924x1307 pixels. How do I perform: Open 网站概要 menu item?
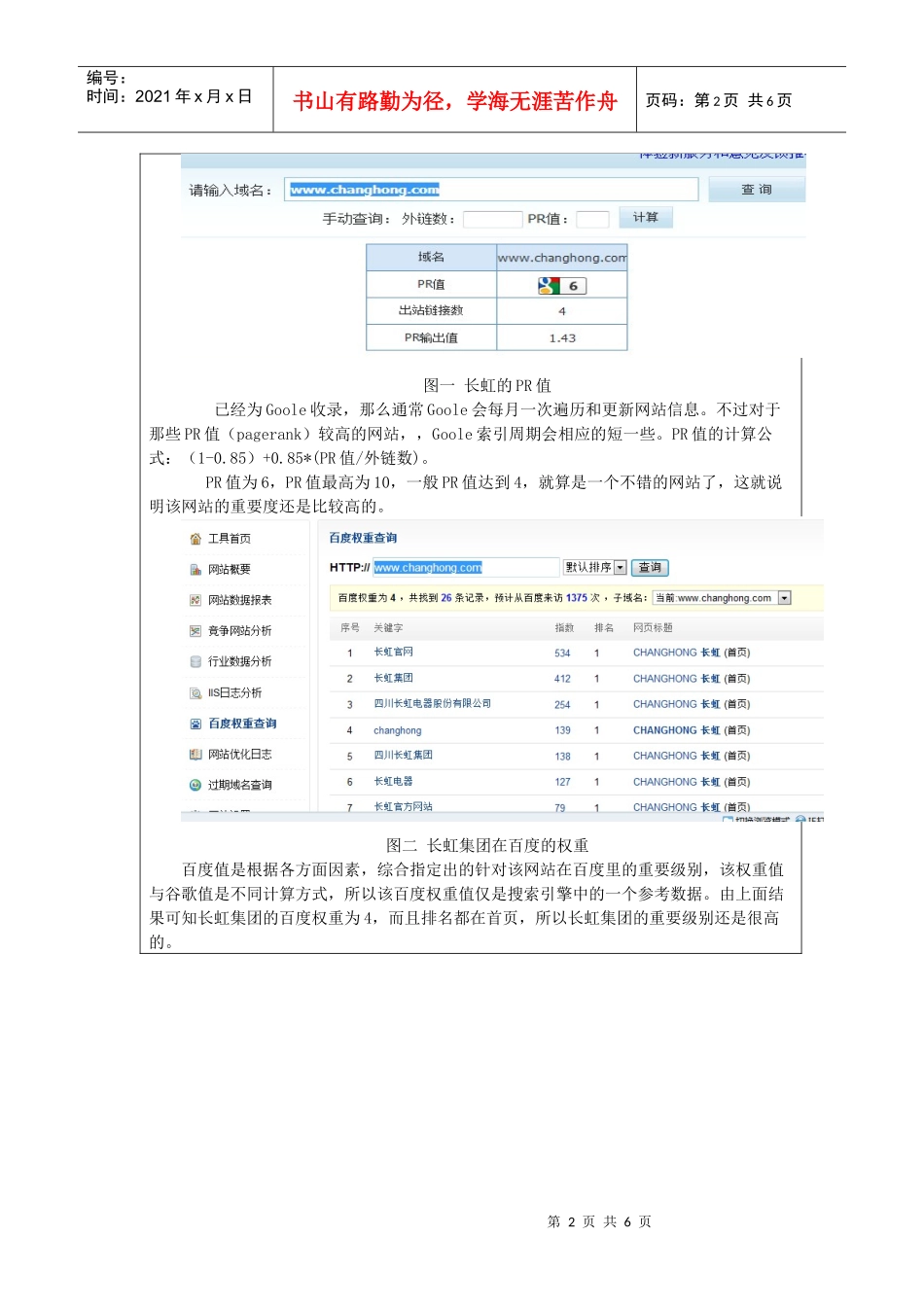(x=230, y=570)
